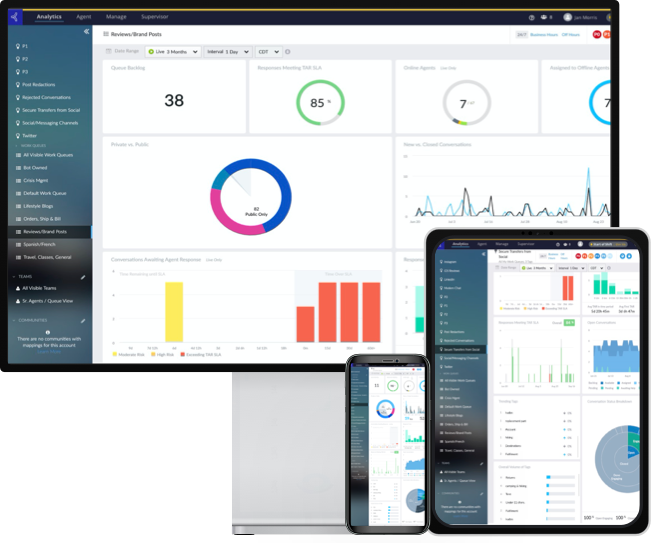Click the info icon after the CDT dropdown
This screenshot has height=543, width=651.
tap(288, 51)
